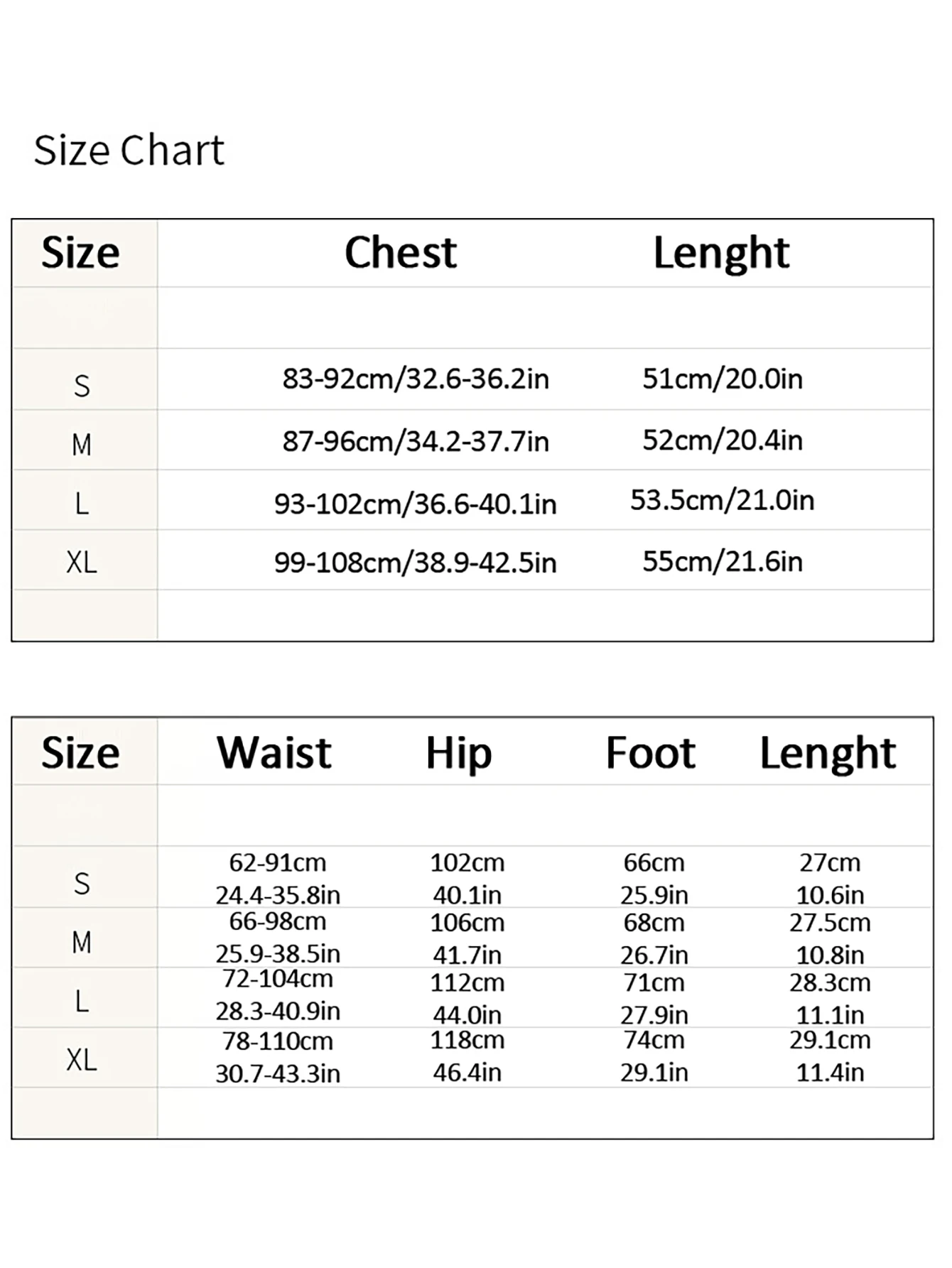
Task: Select size S in the top table
Action: (82, 386)
